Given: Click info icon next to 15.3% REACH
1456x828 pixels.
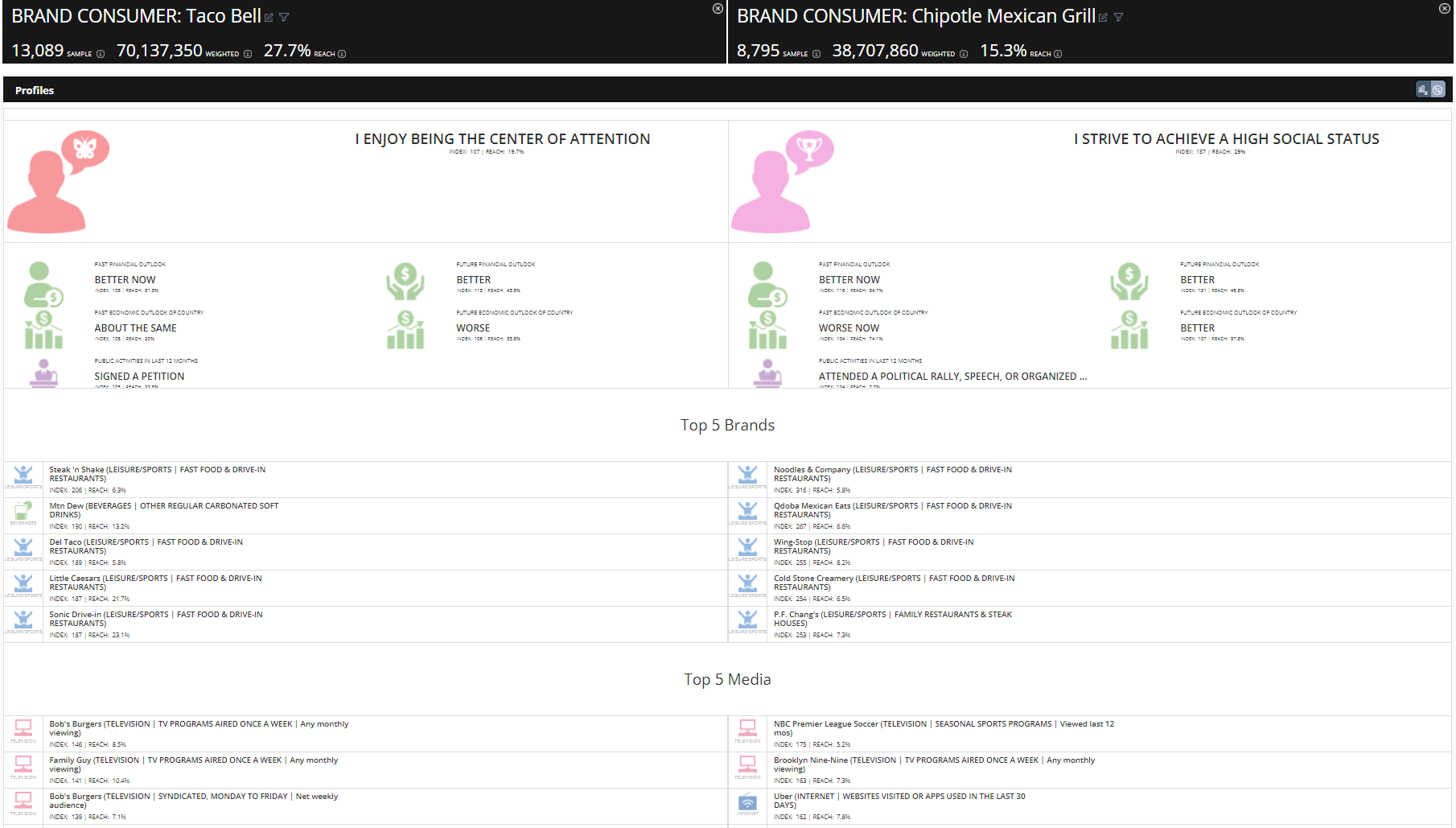Looking at the screenshot, I should click(1058, 54).
